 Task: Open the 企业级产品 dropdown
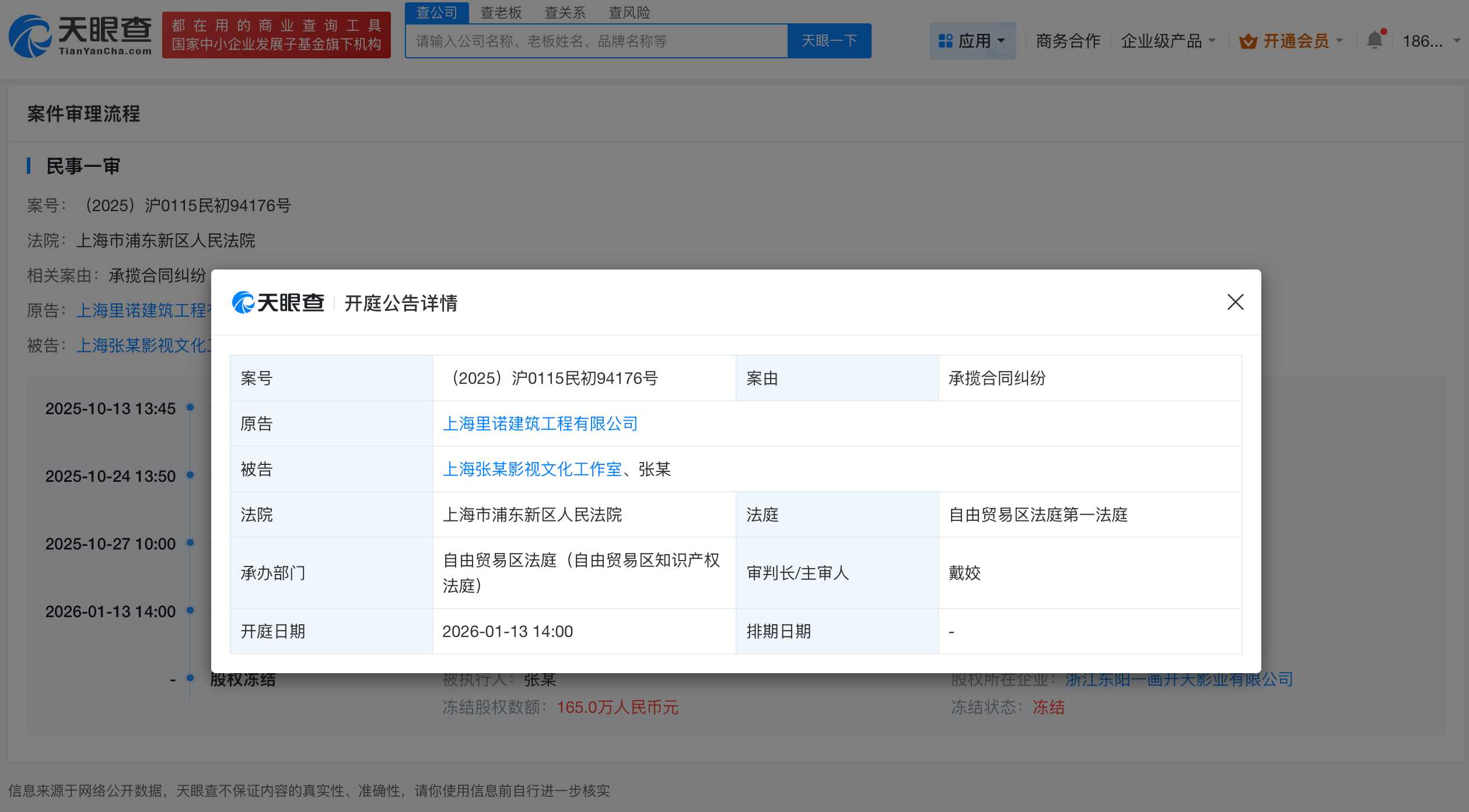pos(1163,41)
